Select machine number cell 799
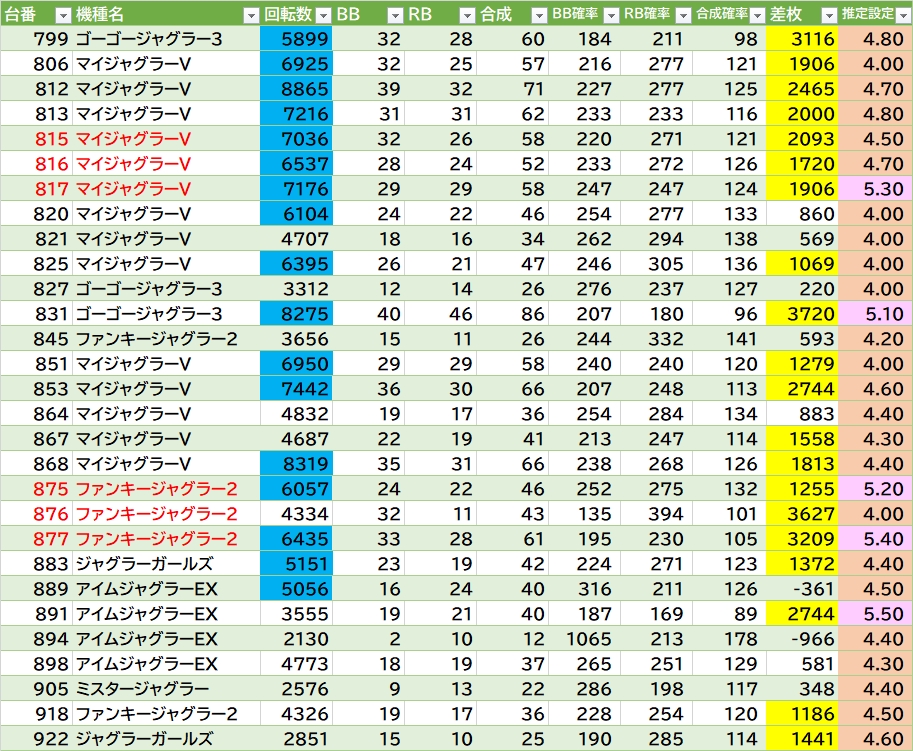Viewport: 913px width, 751px height. [36, 39]
